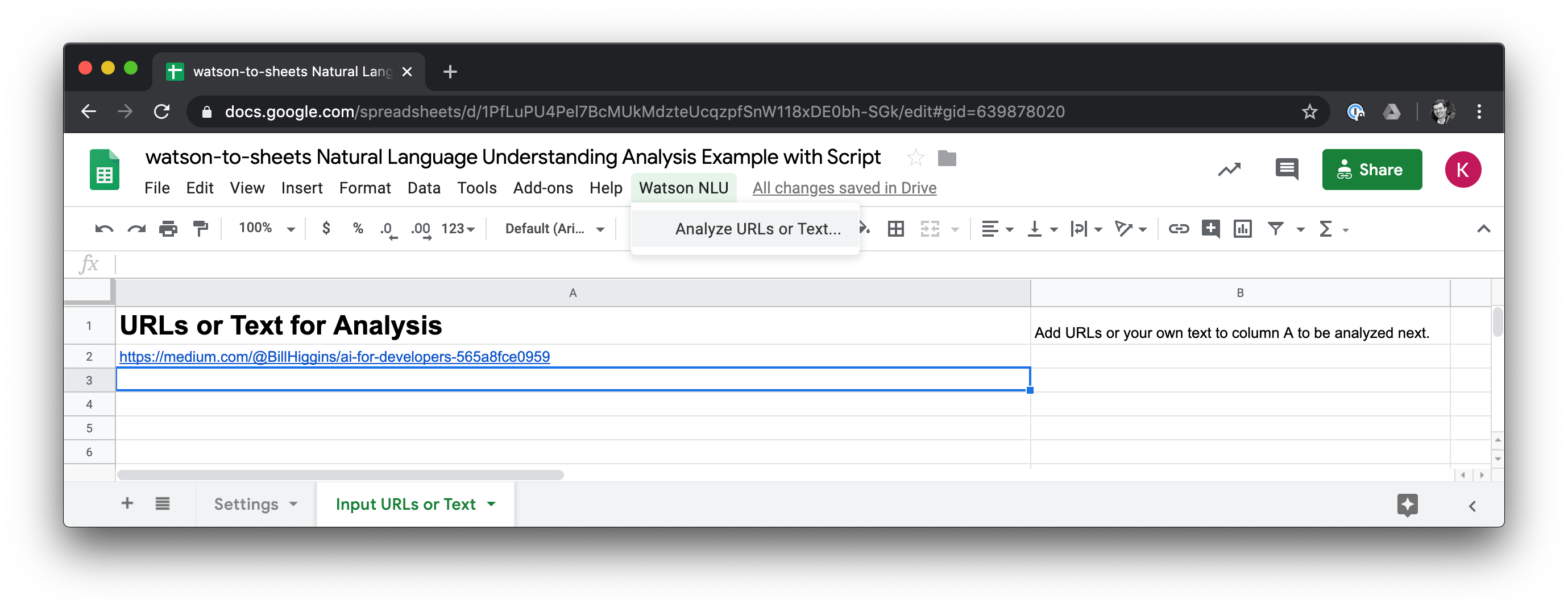The image size is (1568, 611).
Task: Click cell URLs or Text for Analysis
Action: [573, 326]
